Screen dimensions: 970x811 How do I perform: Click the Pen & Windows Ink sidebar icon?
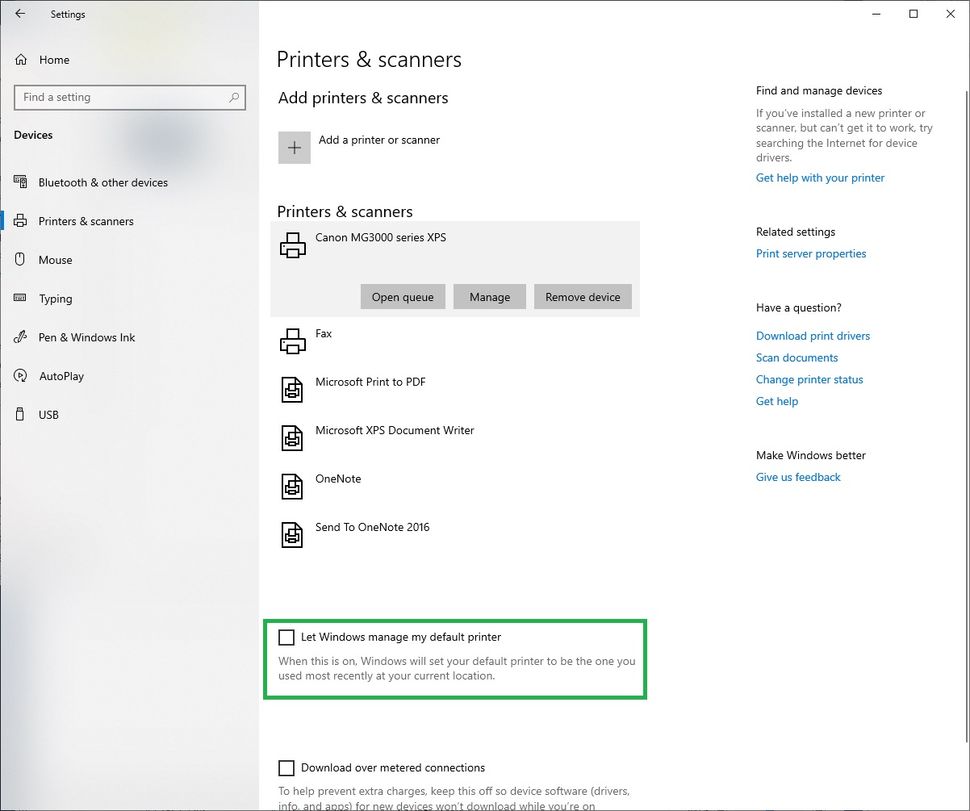click(x=22, y=337)
